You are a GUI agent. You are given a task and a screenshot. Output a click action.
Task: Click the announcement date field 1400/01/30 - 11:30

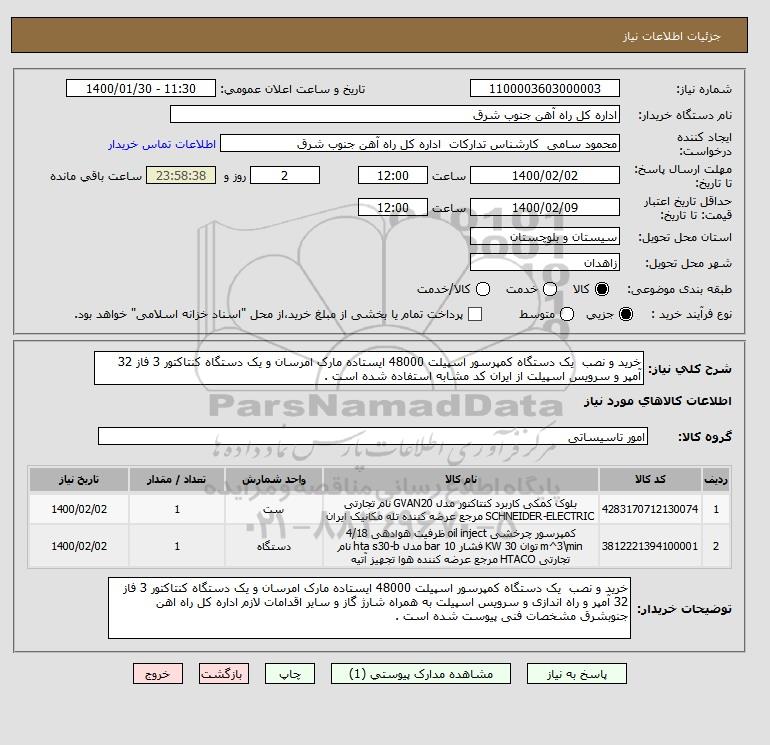tap(141, 88)
